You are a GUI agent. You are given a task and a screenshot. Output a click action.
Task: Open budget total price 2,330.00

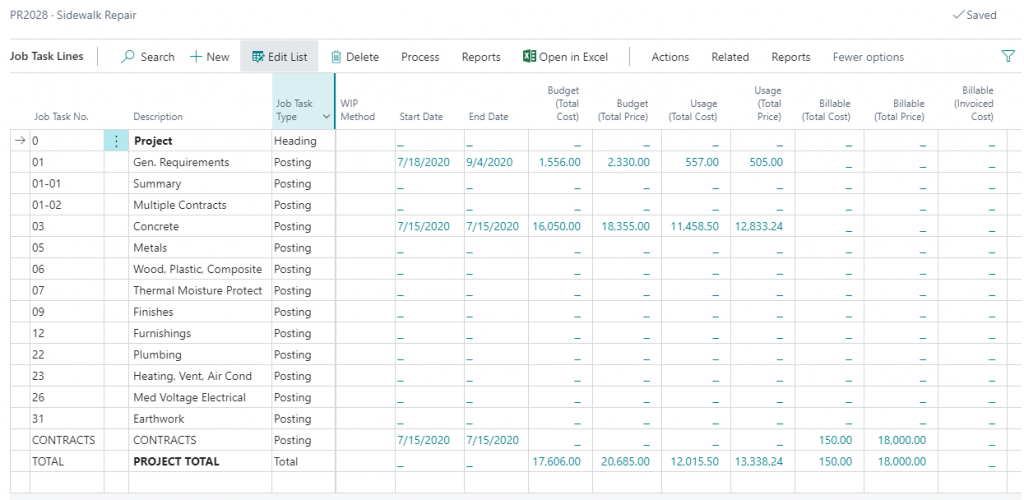coord(628,162)
